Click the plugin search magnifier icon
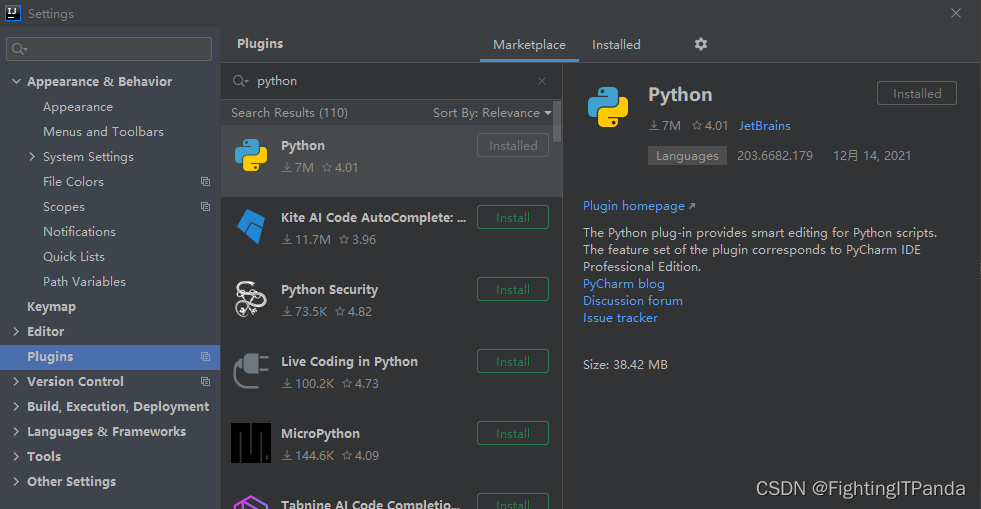The height and width of the screenshot is (509, 981). tap(240, 81)
